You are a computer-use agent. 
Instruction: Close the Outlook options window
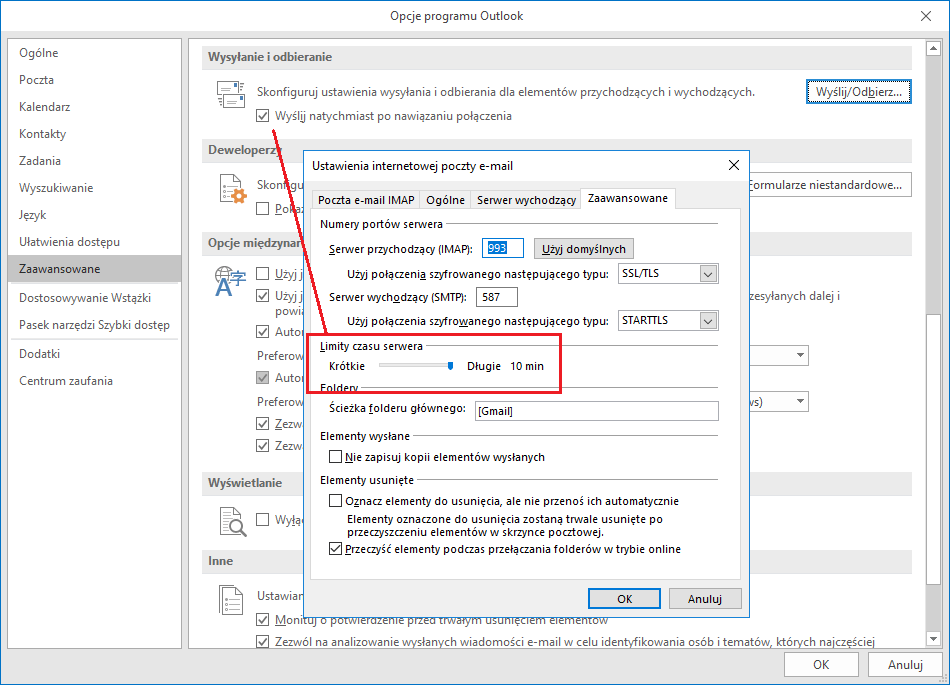coord(926,16)
